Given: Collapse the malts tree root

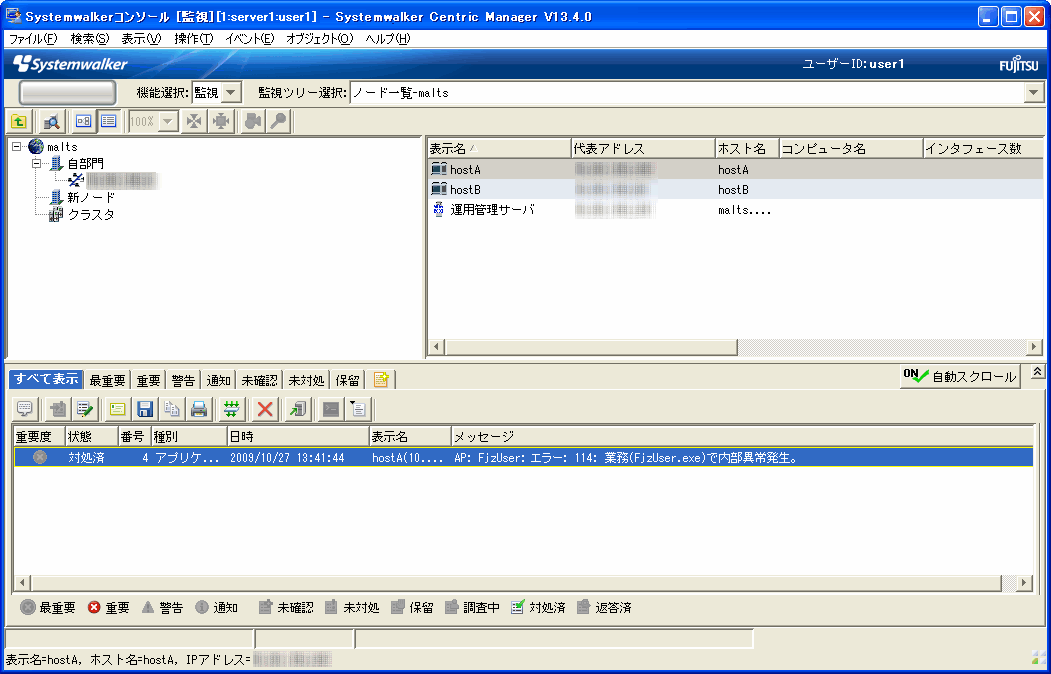Looking at the screenshot, I should pyautogui.click(x=17, y=147).
